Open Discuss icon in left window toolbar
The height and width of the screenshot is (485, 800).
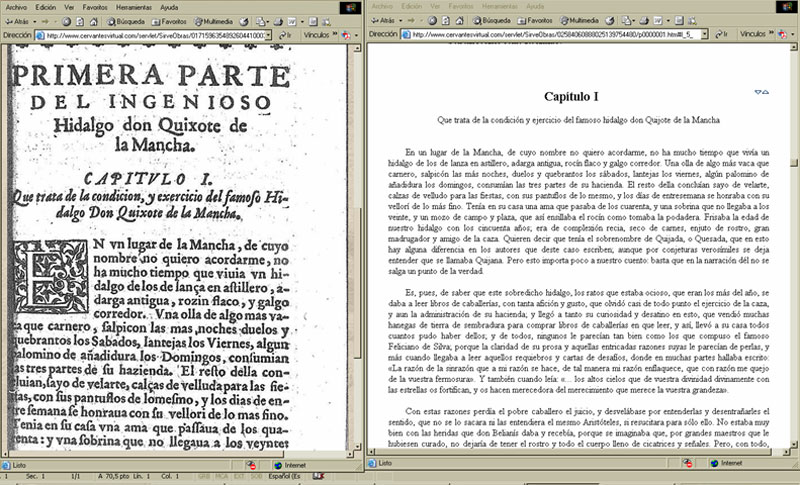pyautogui.click(x=313, y=22)
